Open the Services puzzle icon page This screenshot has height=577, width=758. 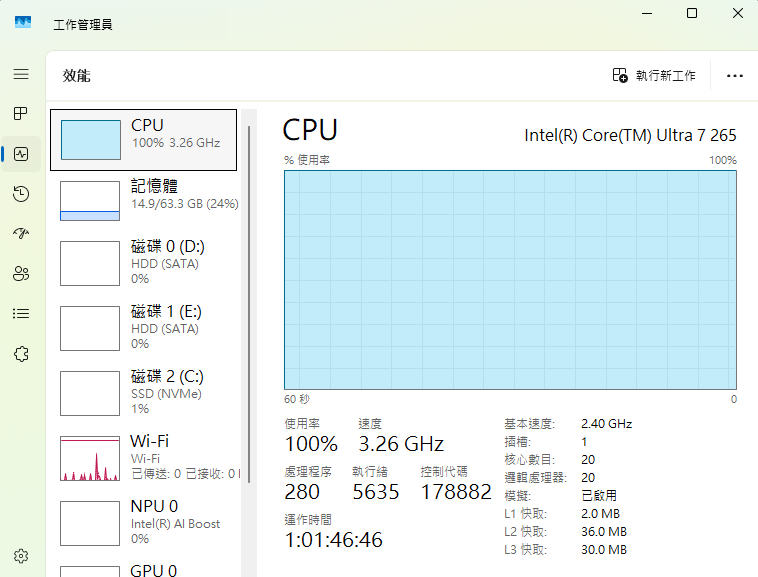(x=21, y=354)
